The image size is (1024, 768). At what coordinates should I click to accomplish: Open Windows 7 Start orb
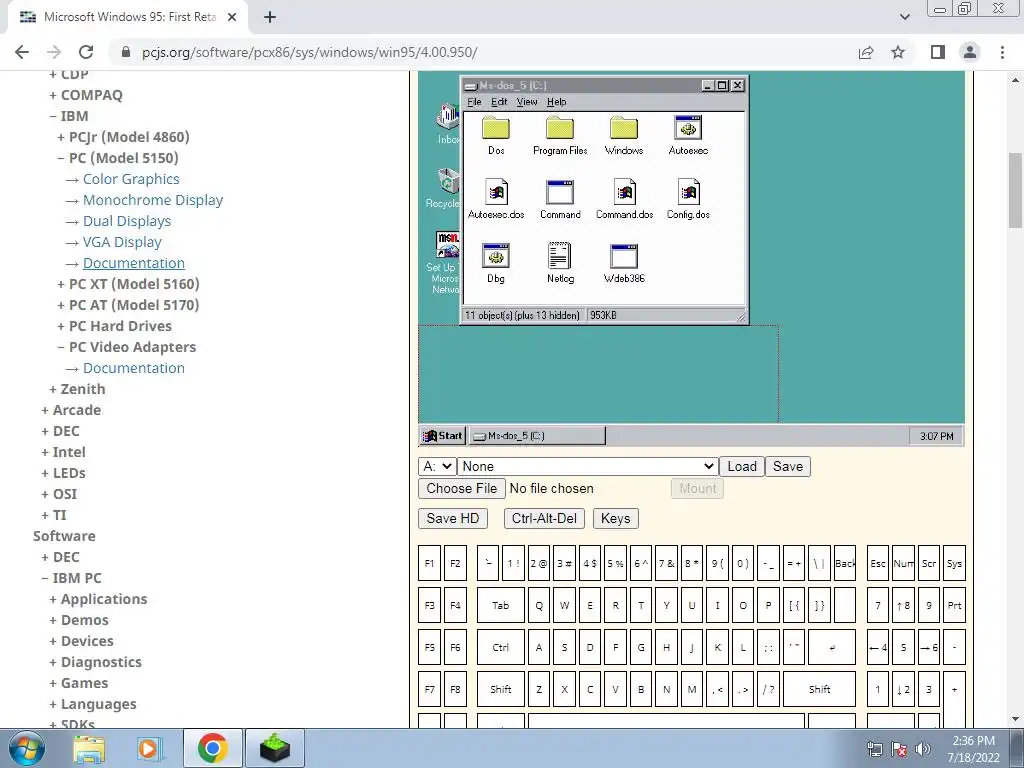[27, 748]
